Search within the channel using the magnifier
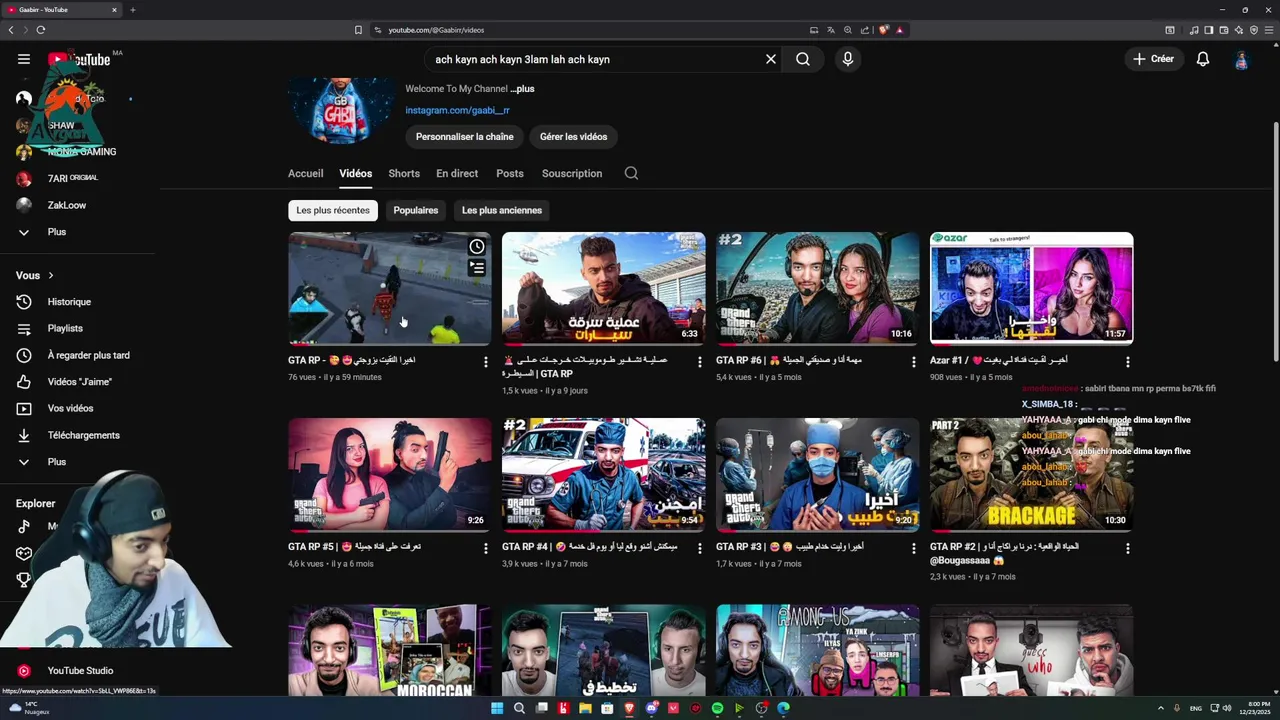This screenshot has height=720, width=1280. tap(631, 173)
